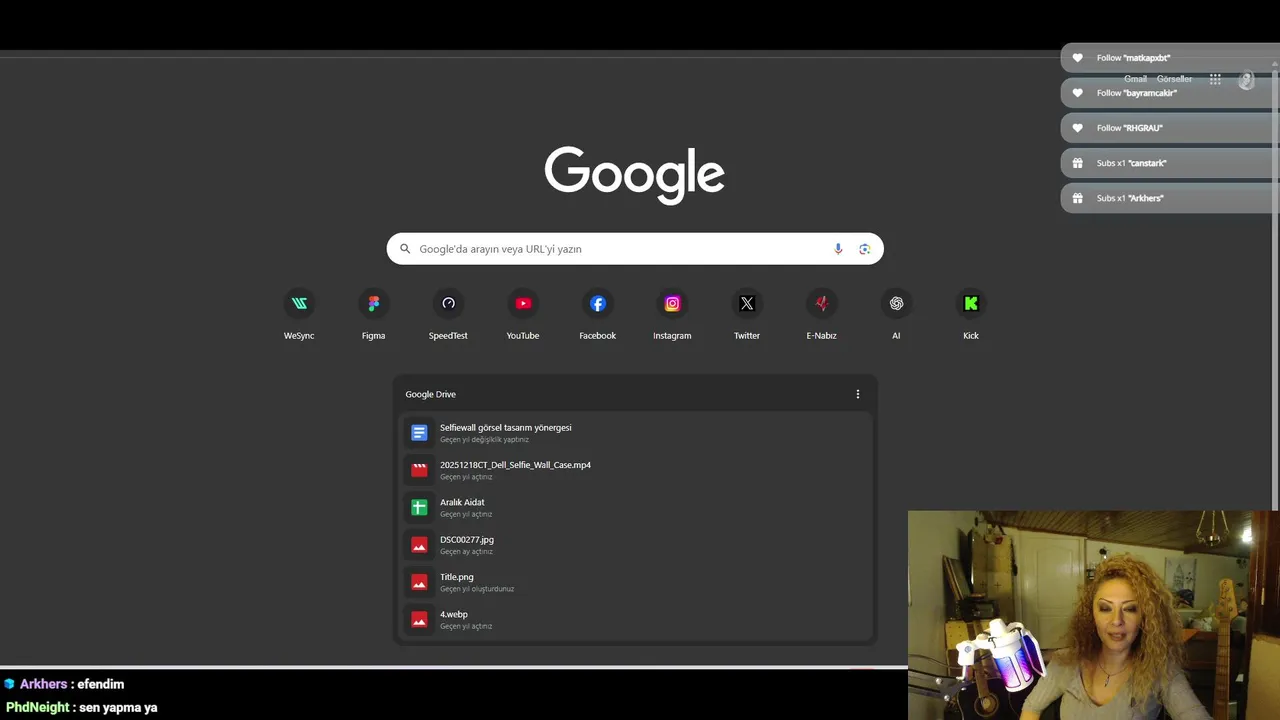Open the Figma shortcut
This screenshot has width=1280, height=720.
[x=373, y=314]
